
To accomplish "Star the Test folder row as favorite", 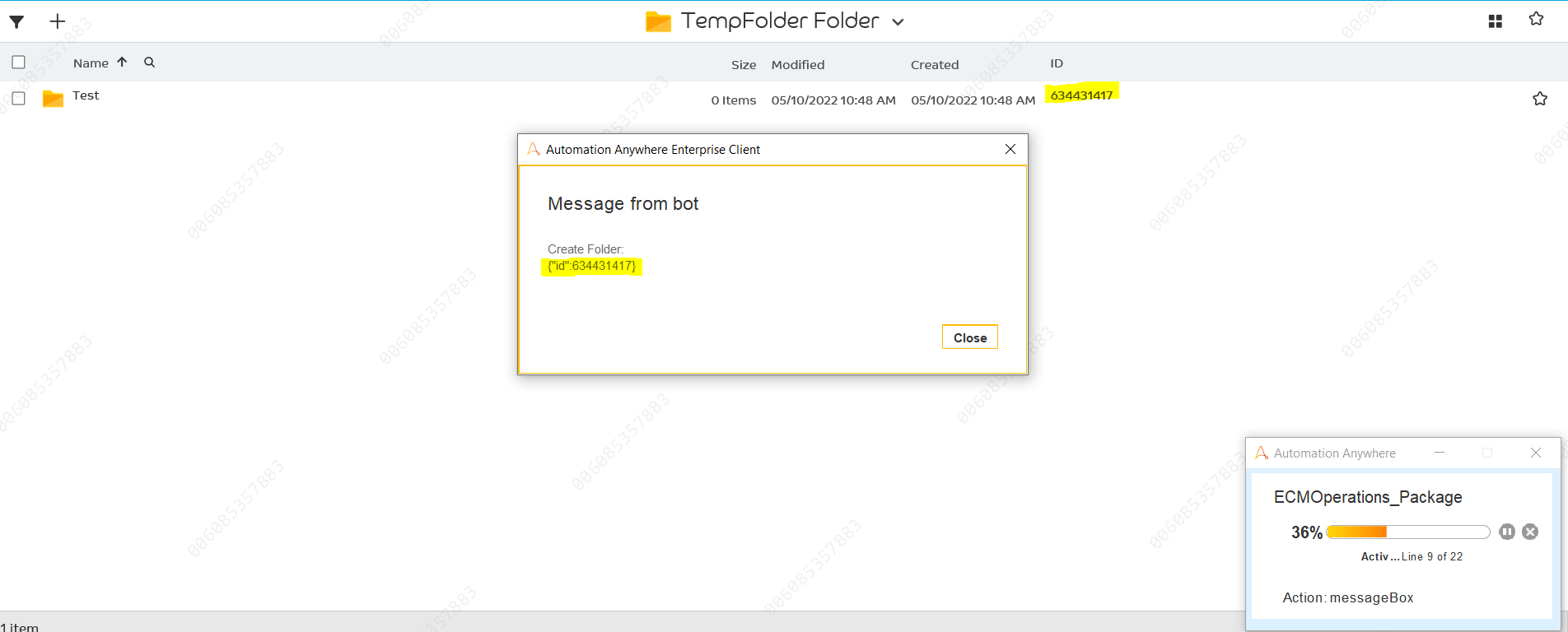I will click(1540, 99).
